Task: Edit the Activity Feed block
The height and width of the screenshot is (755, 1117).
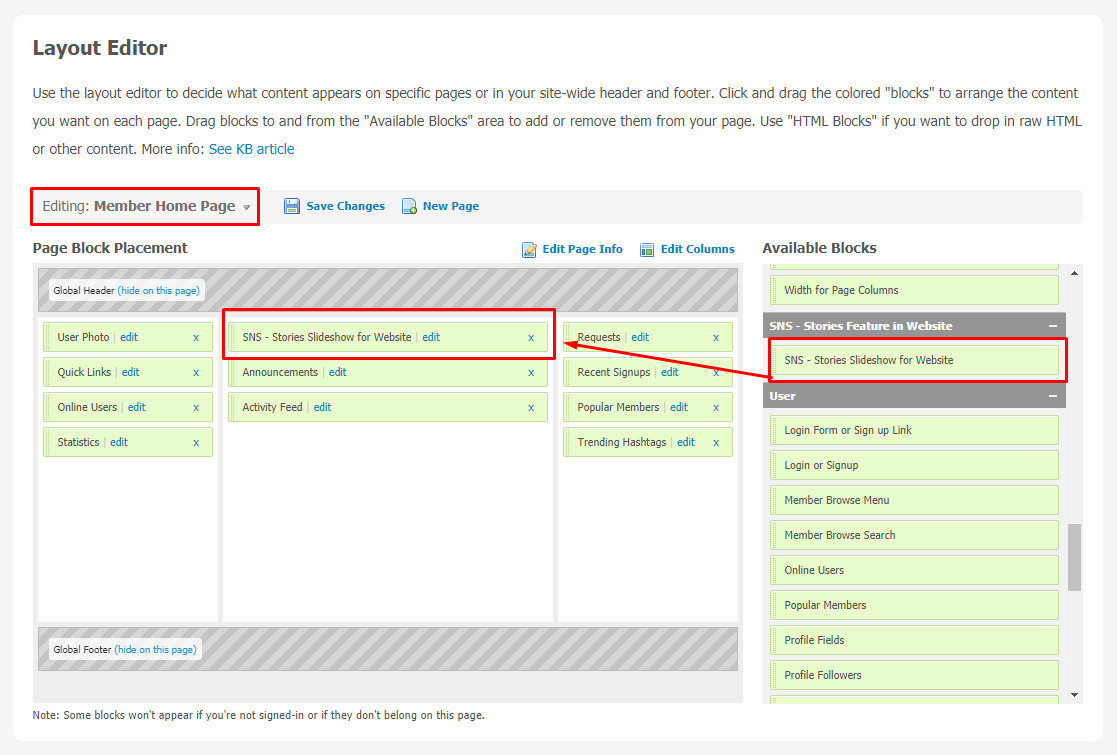Action: click(322, 407)
